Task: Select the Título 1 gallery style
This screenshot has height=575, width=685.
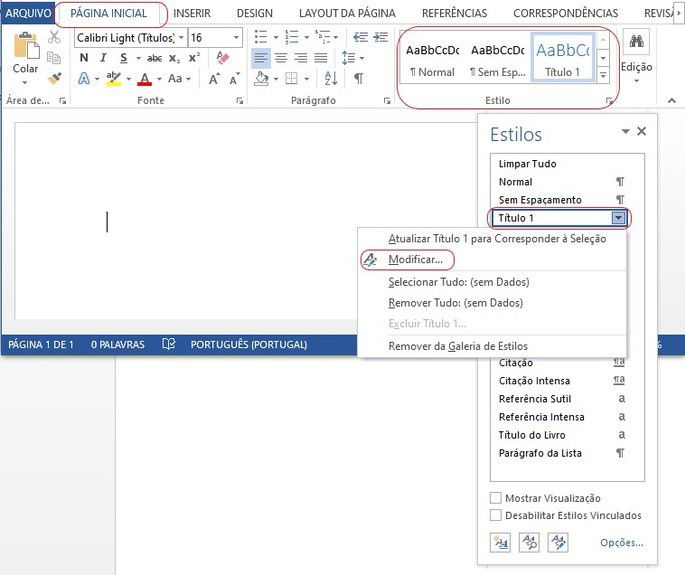Action: click(563, 58)
